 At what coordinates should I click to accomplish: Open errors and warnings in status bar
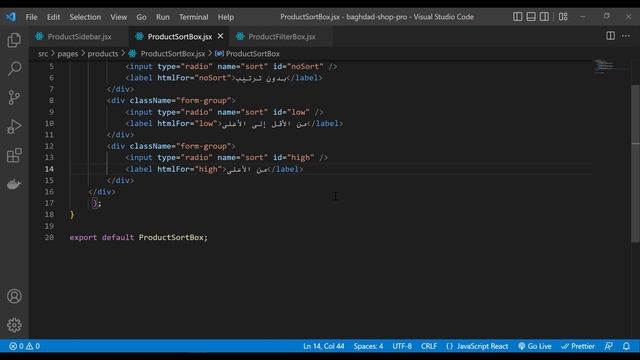click(24, 346)
